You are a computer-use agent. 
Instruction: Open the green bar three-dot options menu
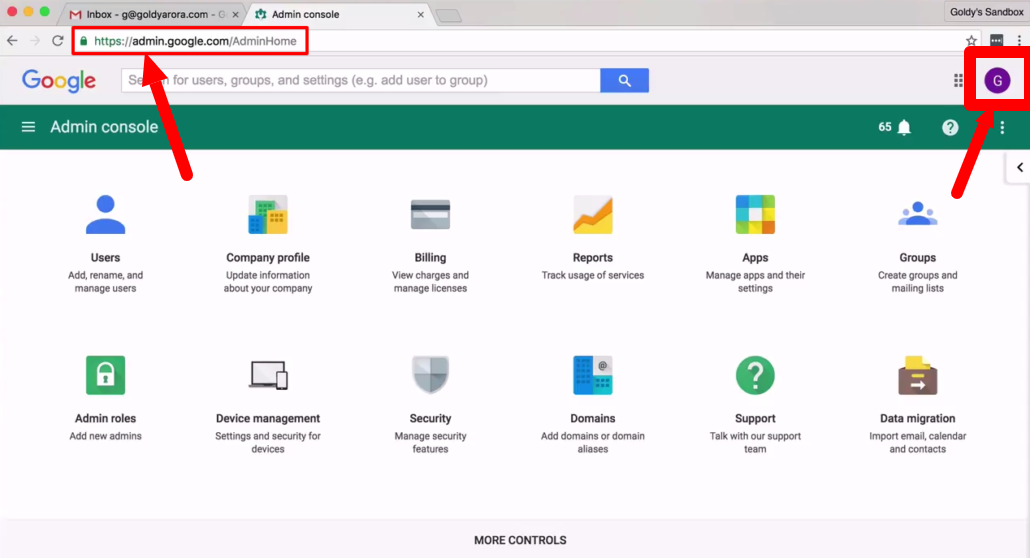(x=1002, y=127)
